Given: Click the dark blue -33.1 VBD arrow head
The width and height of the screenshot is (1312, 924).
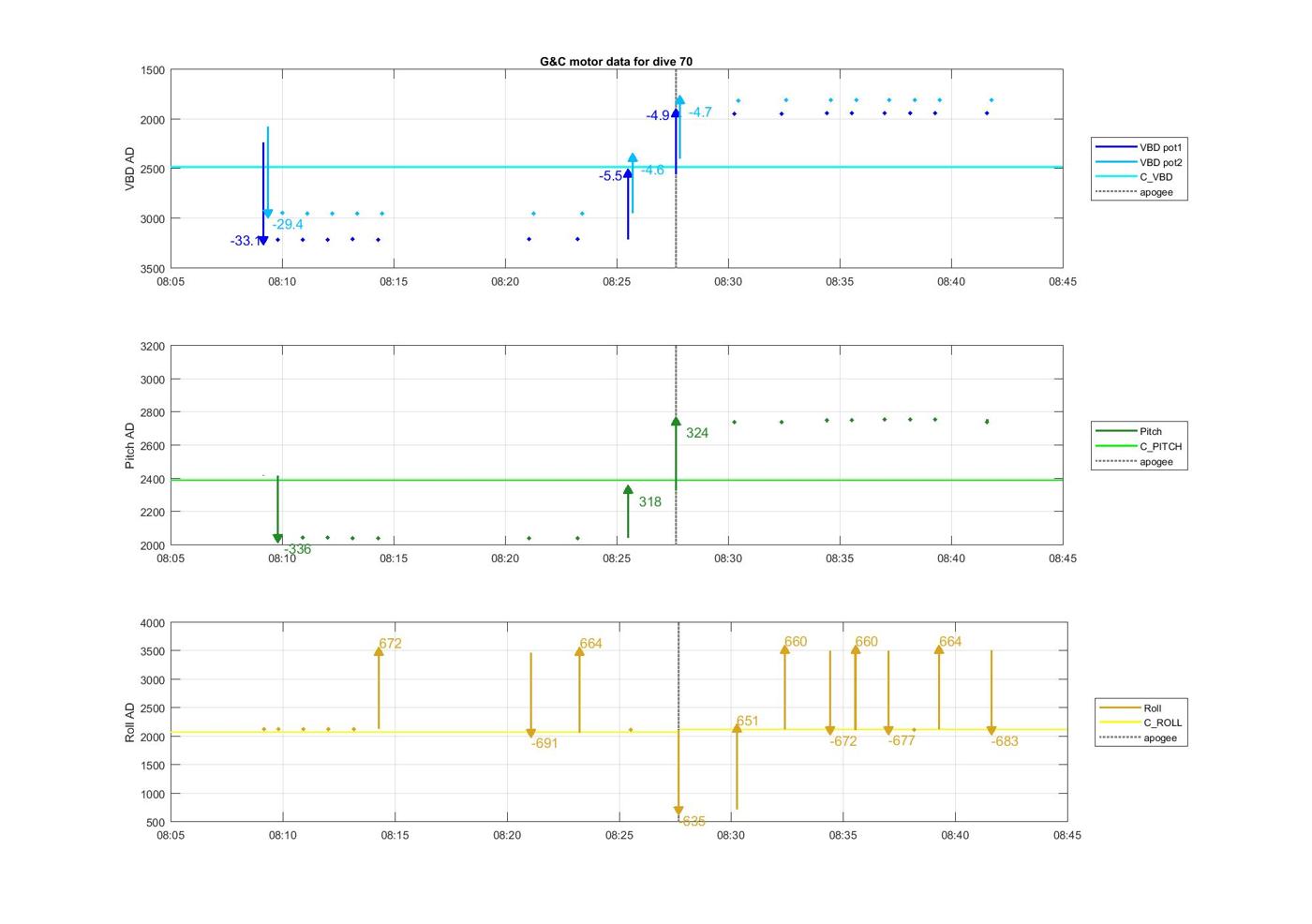Looking at the screenshot, I should (263, 241).
